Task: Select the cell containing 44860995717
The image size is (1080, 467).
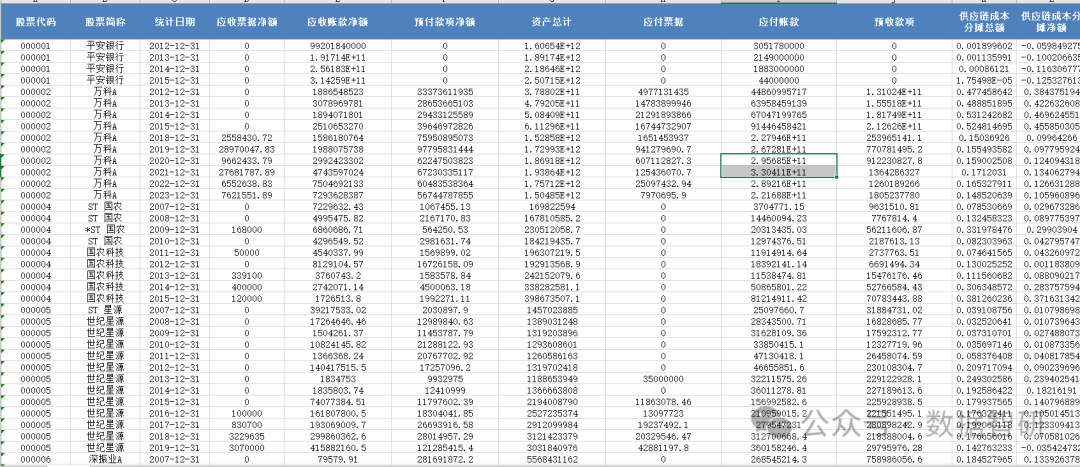Action: [x=779, y=92]
